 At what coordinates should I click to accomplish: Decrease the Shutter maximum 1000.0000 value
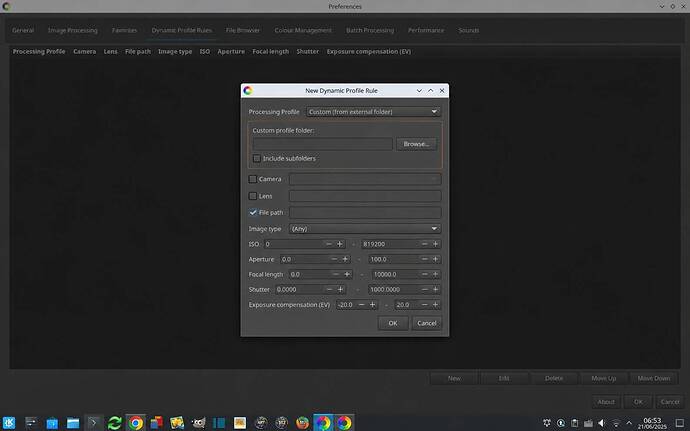coord(424,289)
